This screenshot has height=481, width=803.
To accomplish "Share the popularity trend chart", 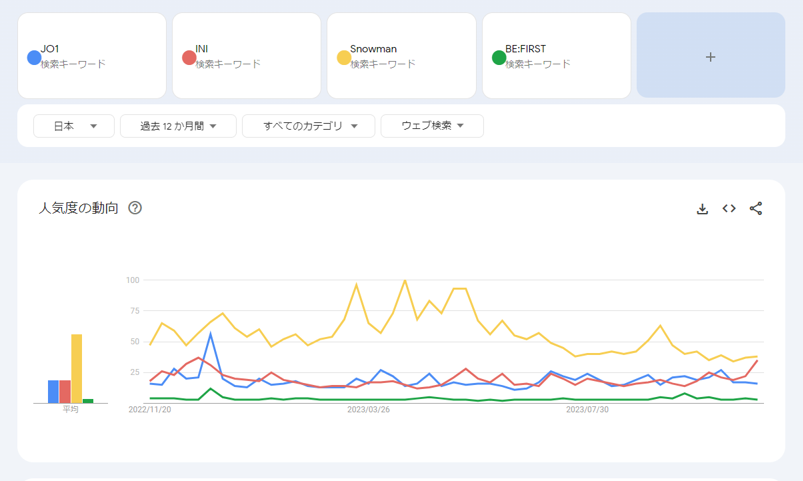I will (756, 208).
